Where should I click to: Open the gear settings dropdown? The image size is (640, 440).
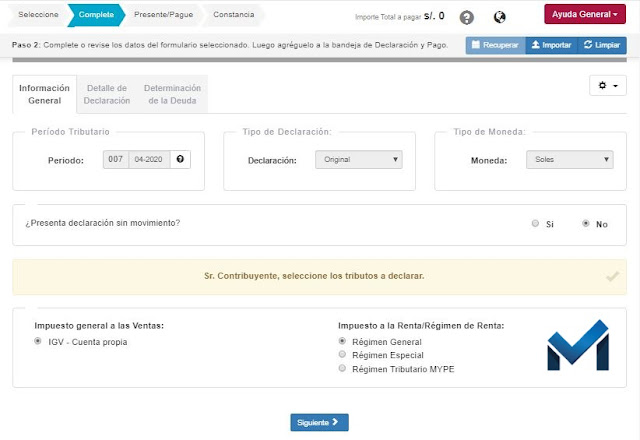point(608,86)
